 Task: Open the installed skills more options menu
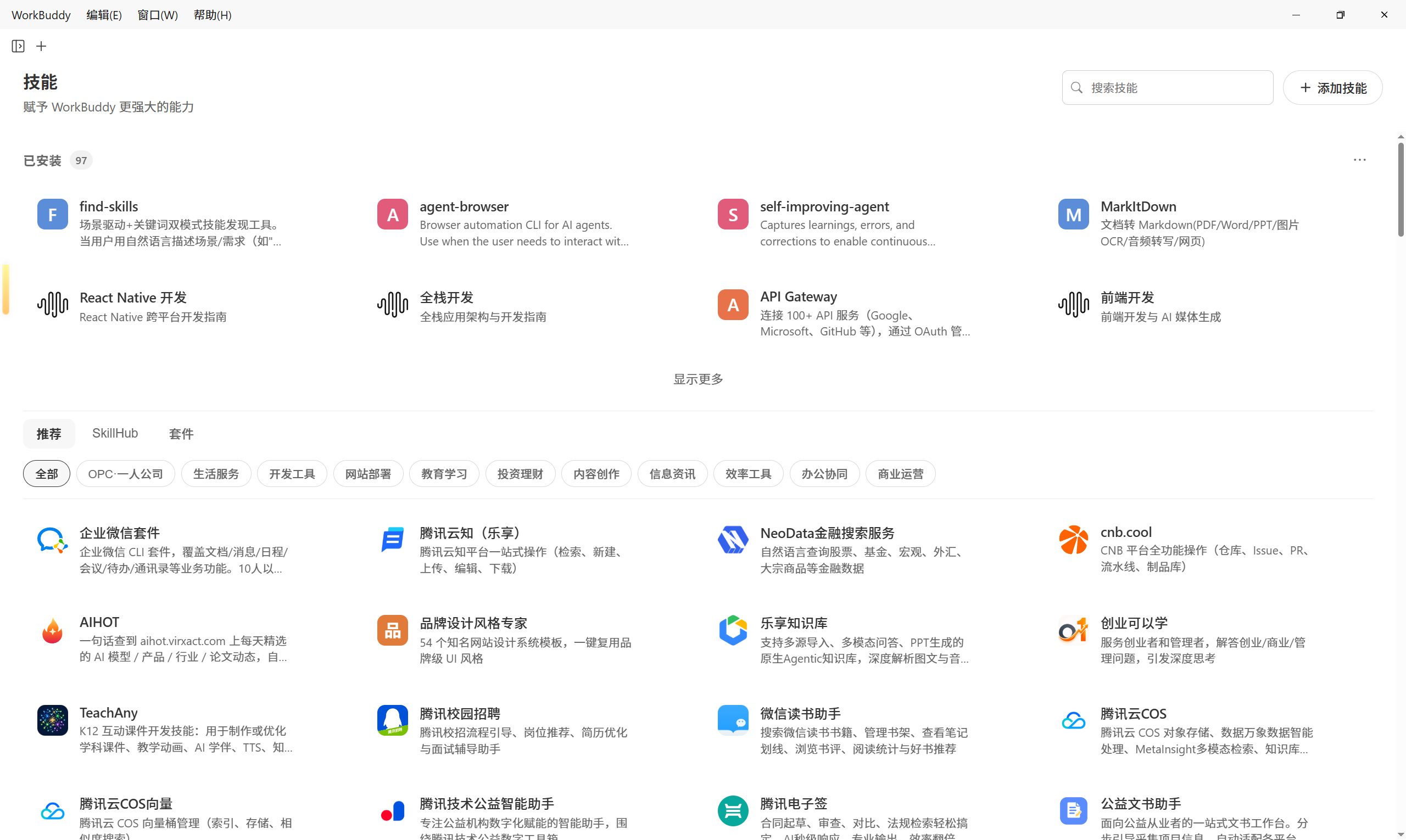tap(1359, 160)
